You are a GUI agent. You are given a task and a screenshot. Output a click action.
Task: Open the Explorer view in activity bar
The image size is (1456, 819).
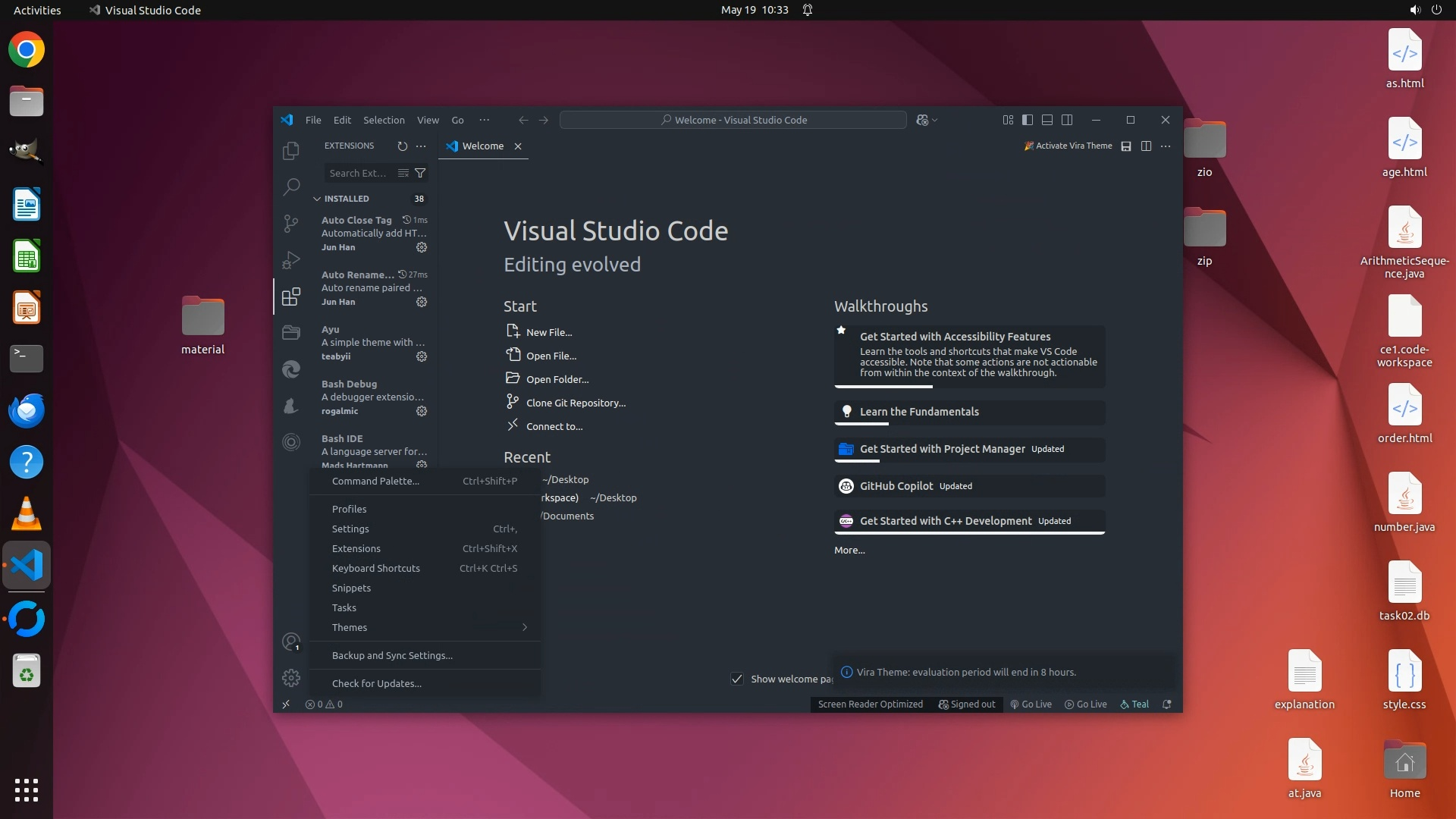tap(290, 151)
